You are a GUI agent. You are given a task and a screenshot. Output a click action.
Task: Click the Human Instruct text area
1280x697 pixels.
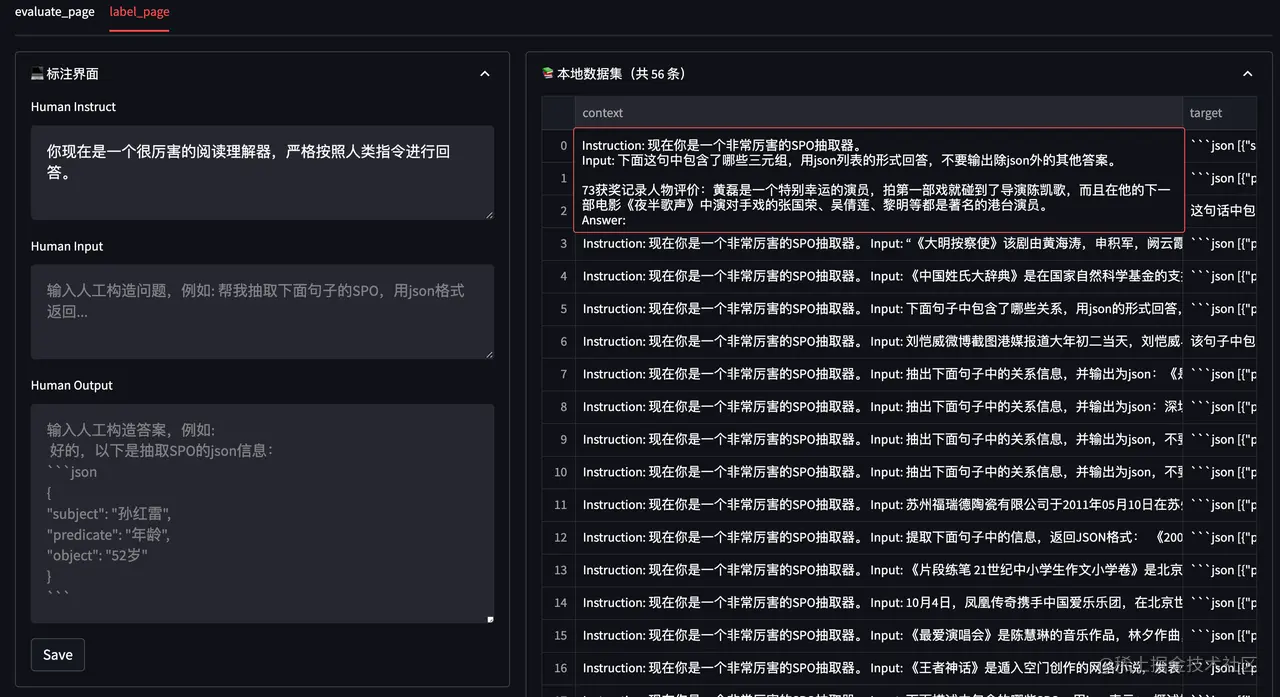262,173
